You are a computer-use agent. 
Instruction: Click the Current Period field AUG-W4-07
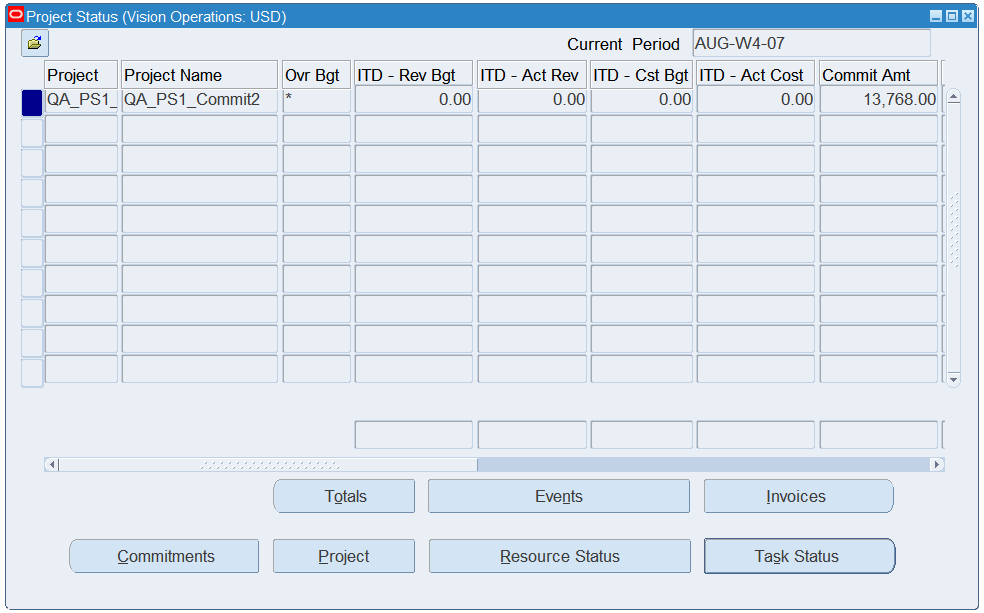tap(811, 43)
